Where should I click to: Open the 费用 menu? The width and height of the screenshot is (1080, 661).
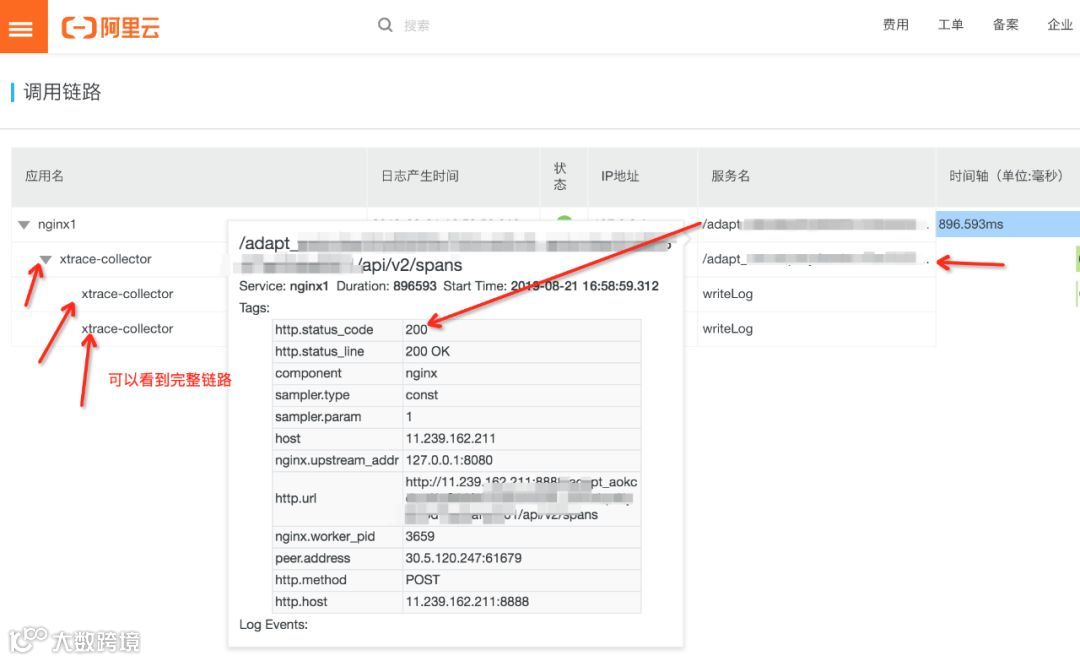(896, 25)
